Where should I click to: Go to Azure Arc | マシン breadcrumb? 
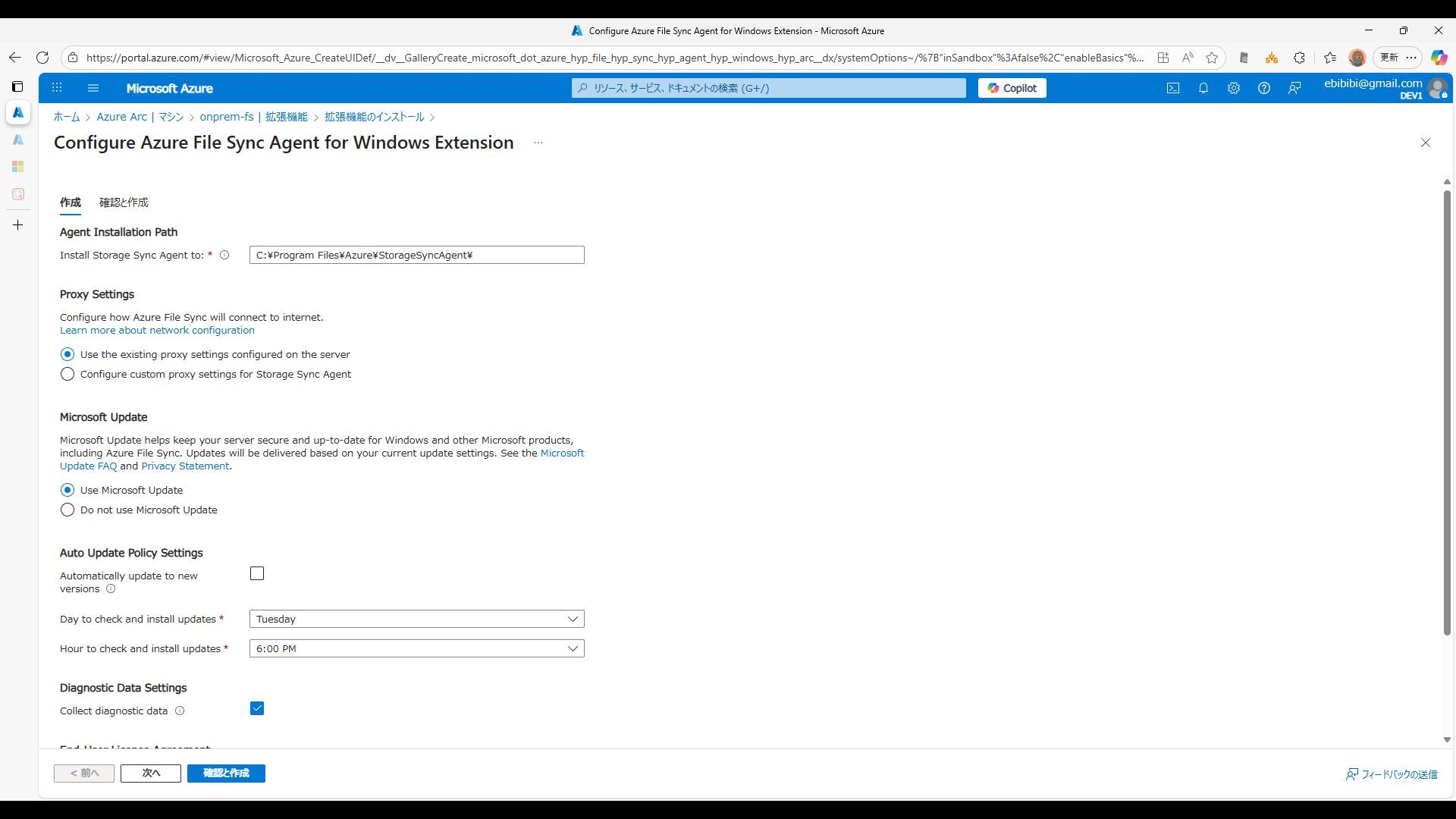point(140,118)
